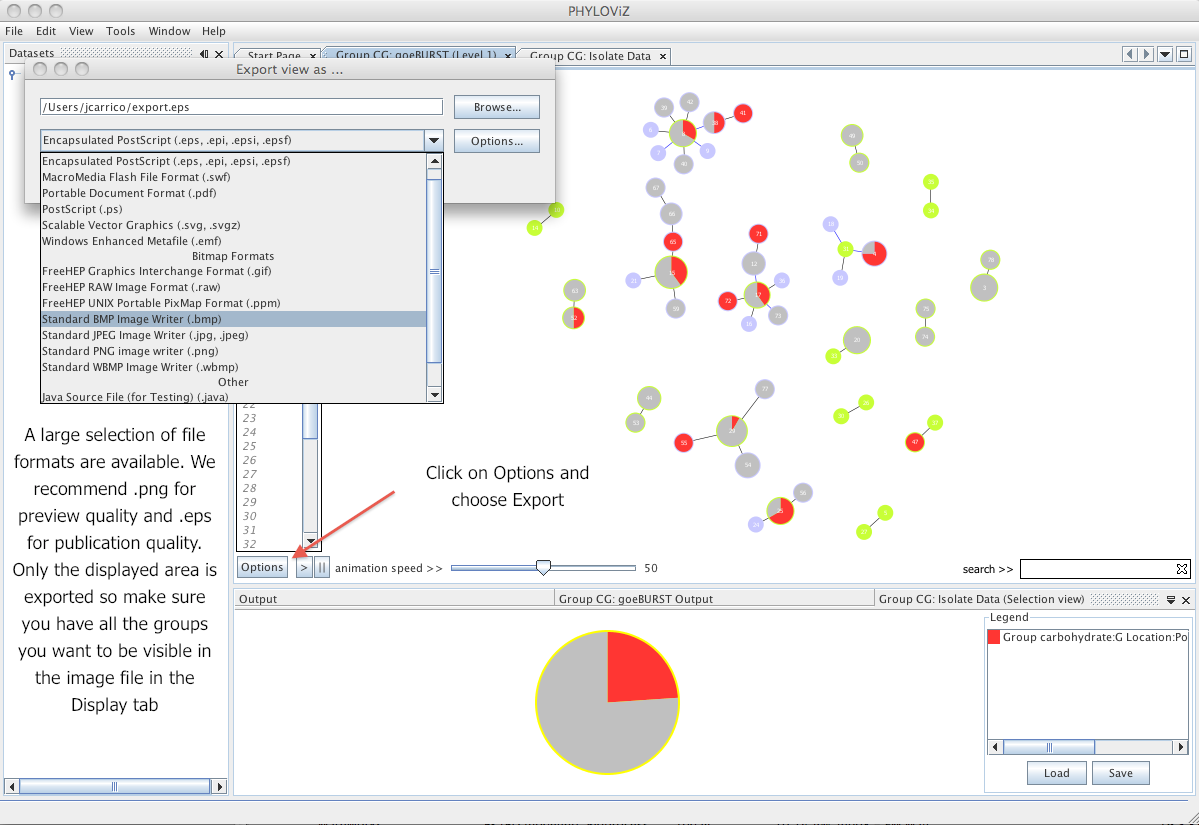Pause the animation
Image resolution: width=1199 pixels, height=825 pixels.
pyautogui.click(x=322, y=568)
